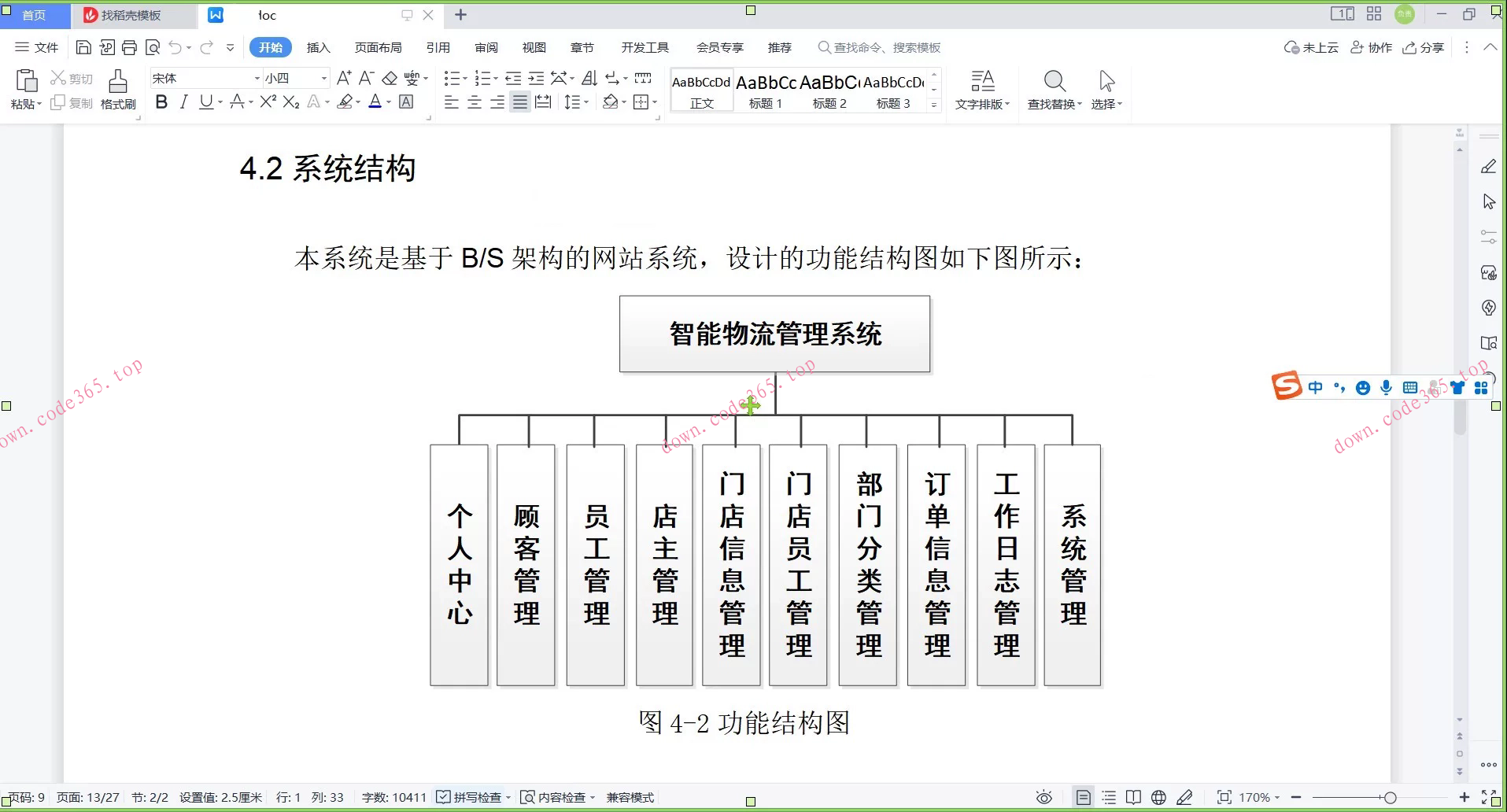The width and height of the screenshot is (1507, 812).
Task: Toggle italic formatting
Action: point(183,101)
